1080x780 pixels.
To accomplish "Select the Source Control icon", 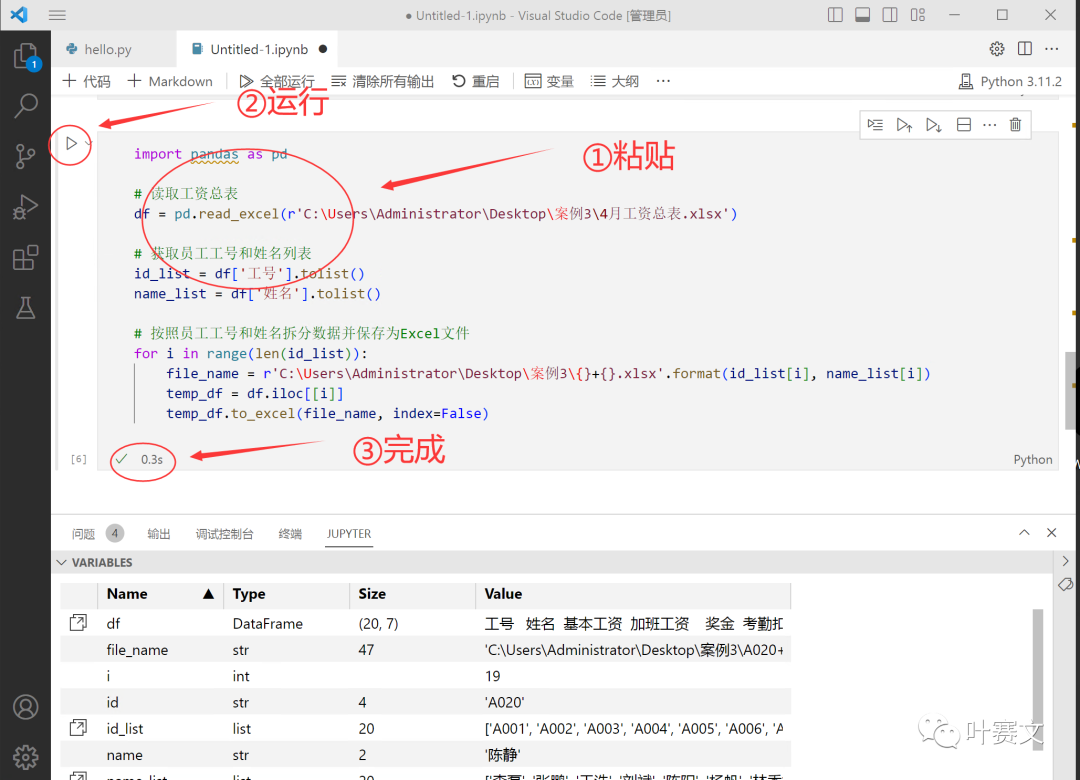I will pyautogui.click(x=26, y=156).
